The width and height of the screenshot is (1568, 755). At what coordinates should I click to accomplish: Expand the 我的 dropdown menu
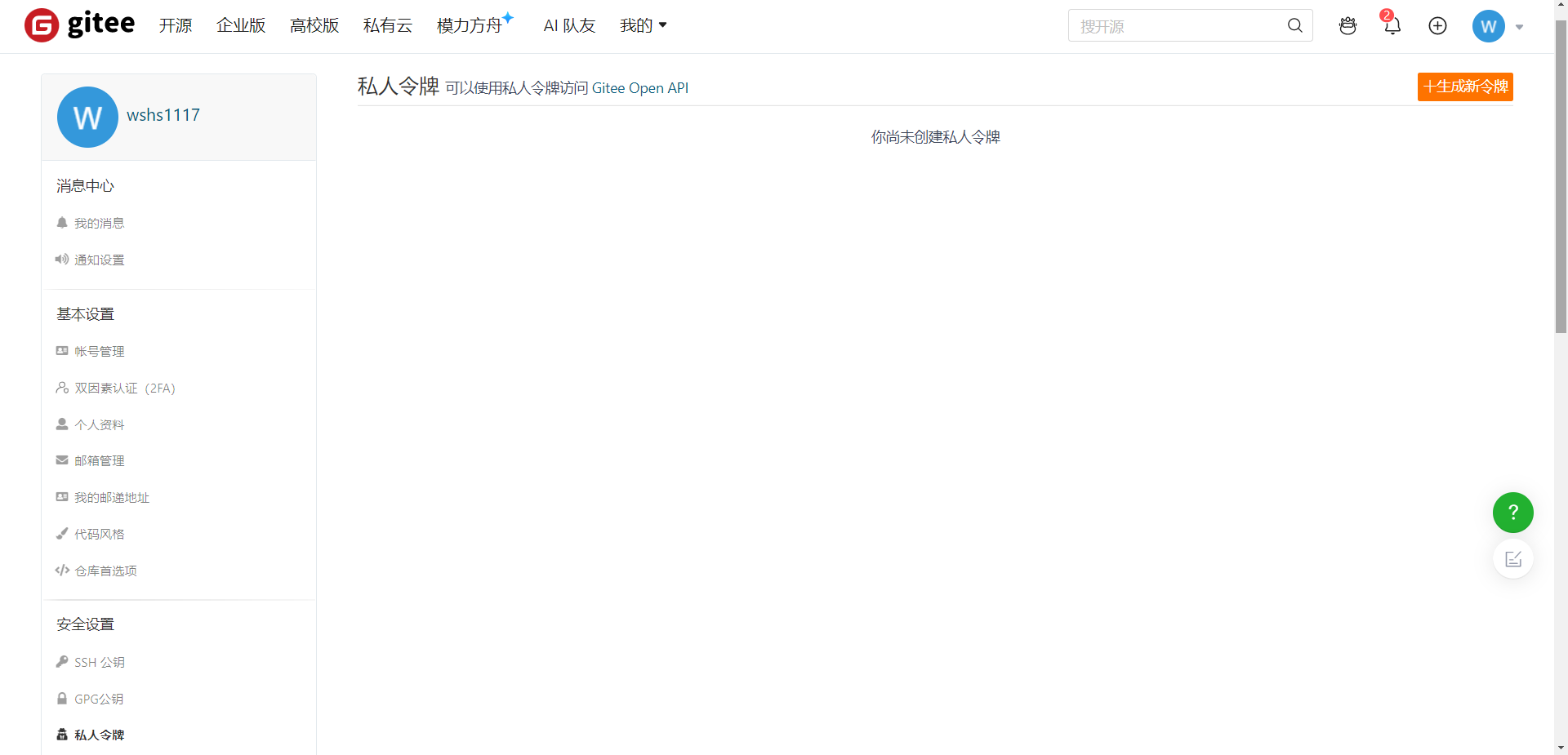pyautogui.click(x=644, y=25)
